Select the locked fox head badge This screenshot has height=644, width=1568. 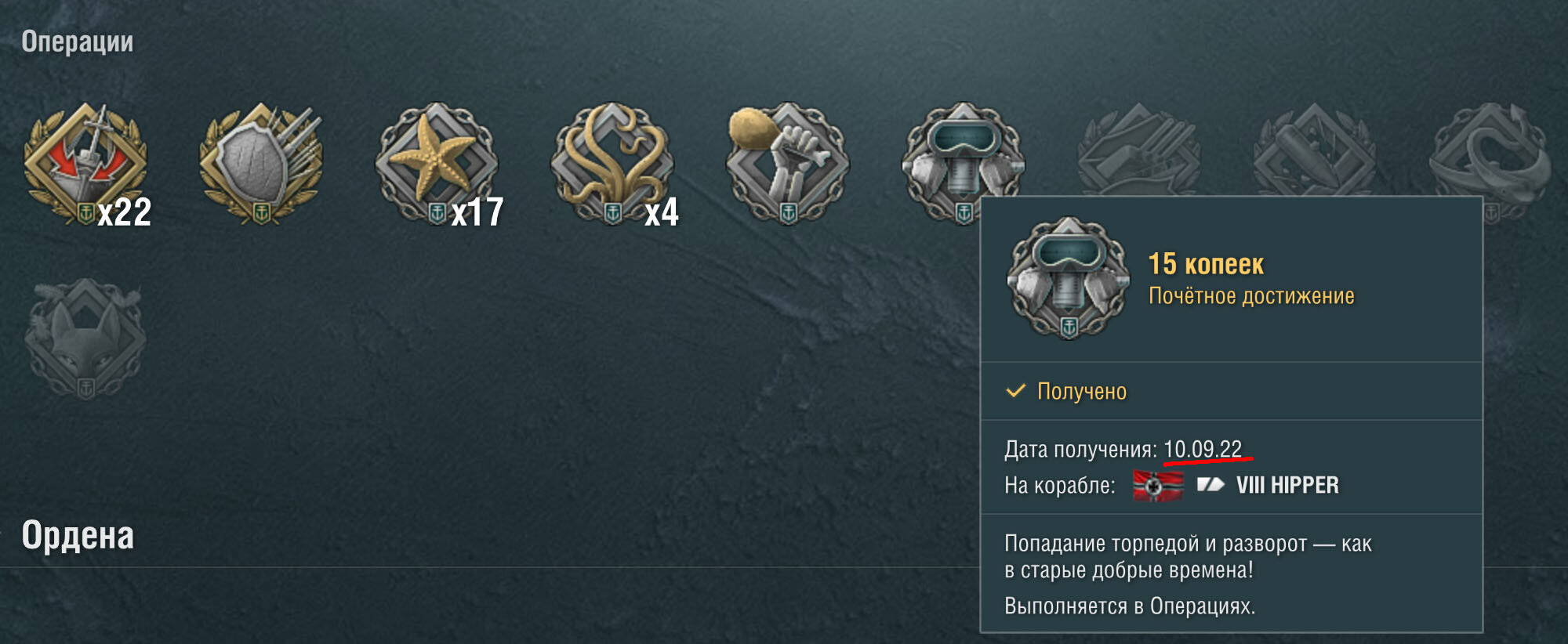coord(85,339)
